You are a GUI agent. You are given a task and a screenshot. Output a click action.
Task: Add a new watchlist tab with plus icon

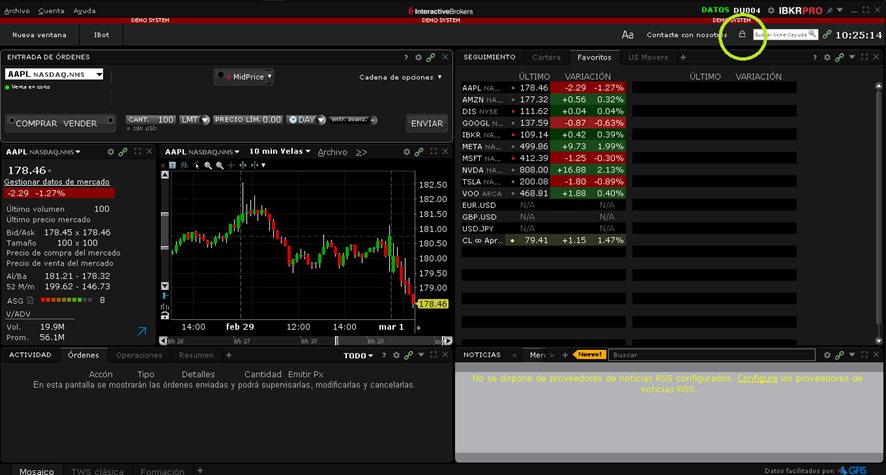tap(683, 58)
